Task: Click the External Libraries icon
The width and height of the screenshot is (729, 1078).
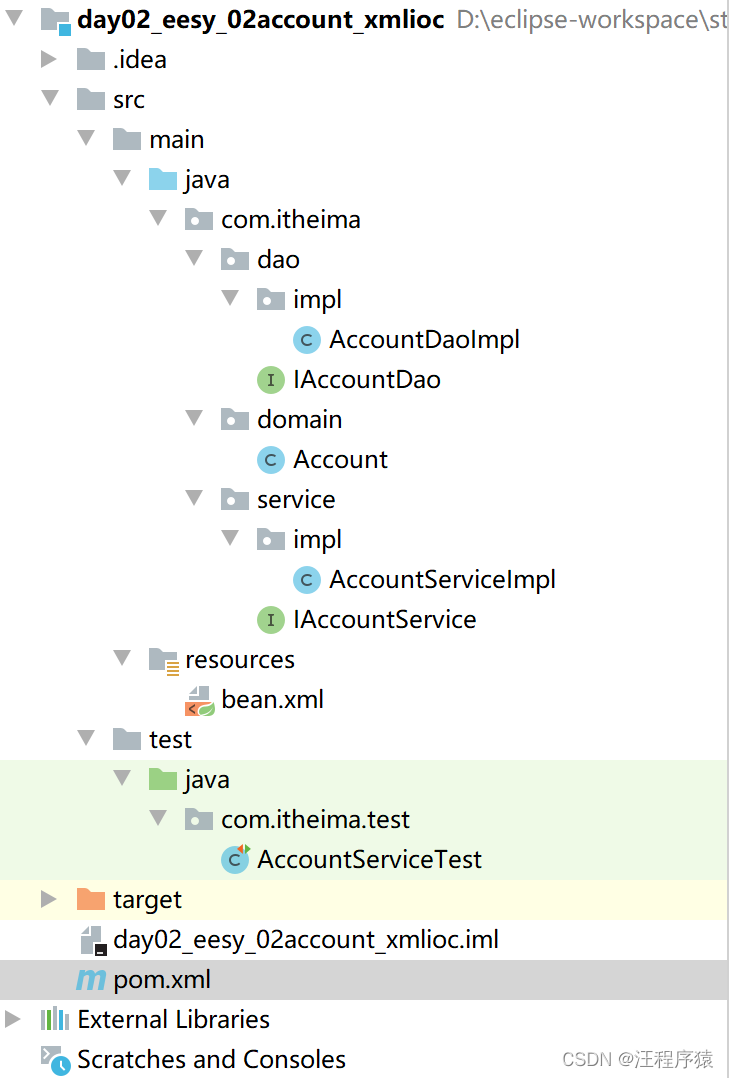Action: pyautogui.click(x=54, y=1020)
